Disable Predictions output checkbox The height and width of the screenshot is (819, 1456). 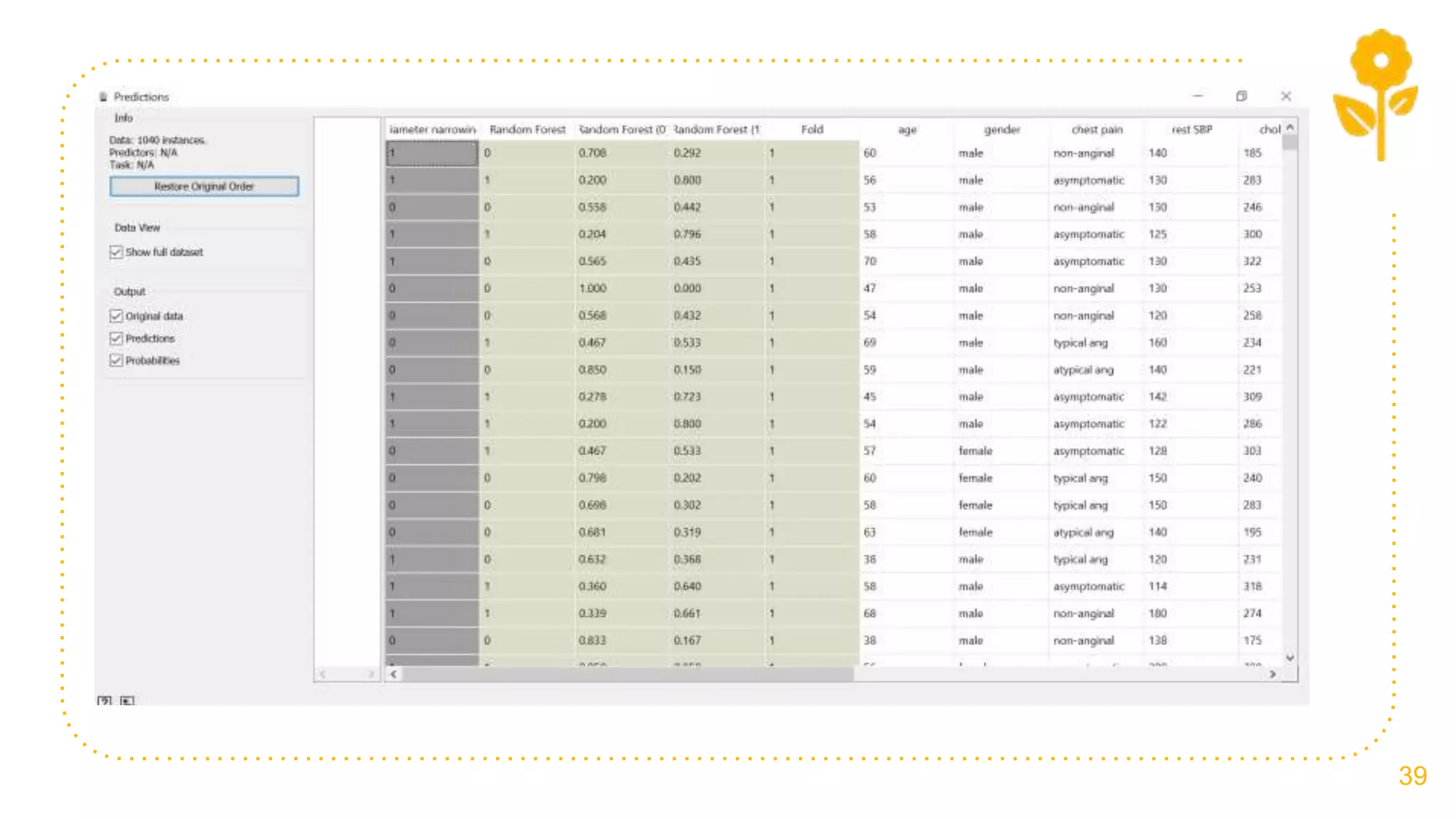117,338
